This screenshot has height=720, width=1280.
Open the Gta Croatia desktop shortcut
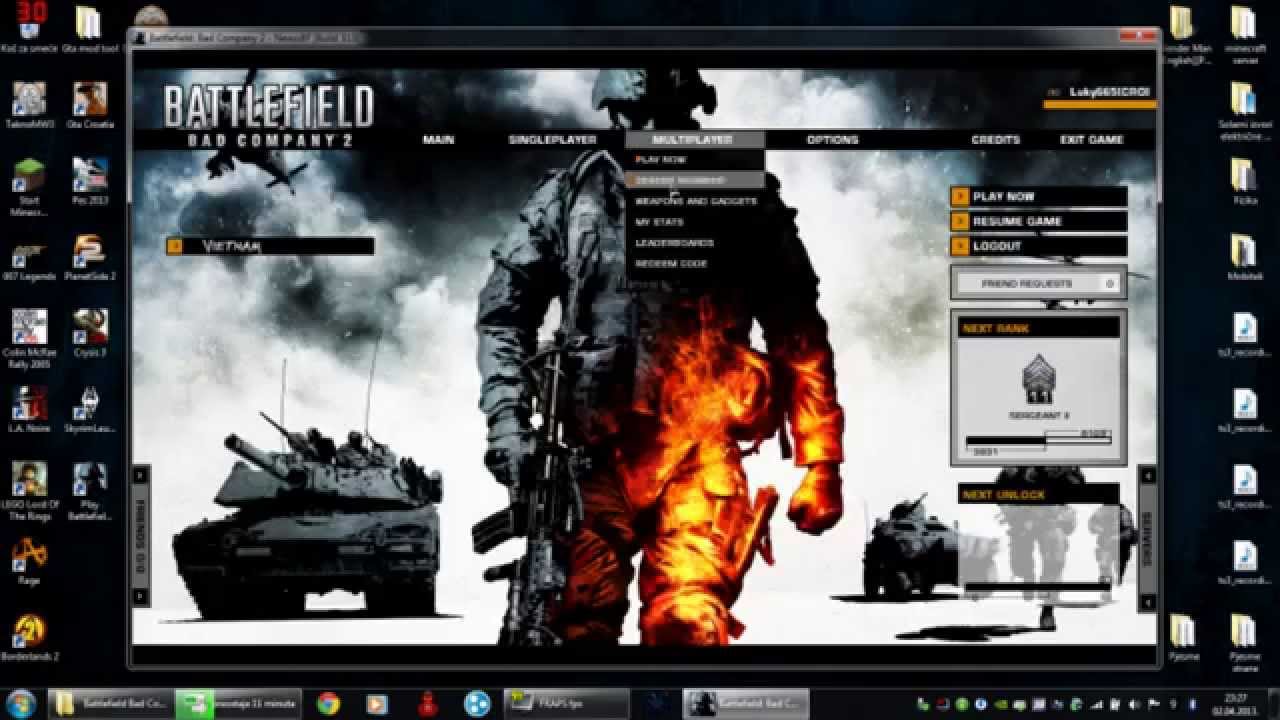point(90,106)
